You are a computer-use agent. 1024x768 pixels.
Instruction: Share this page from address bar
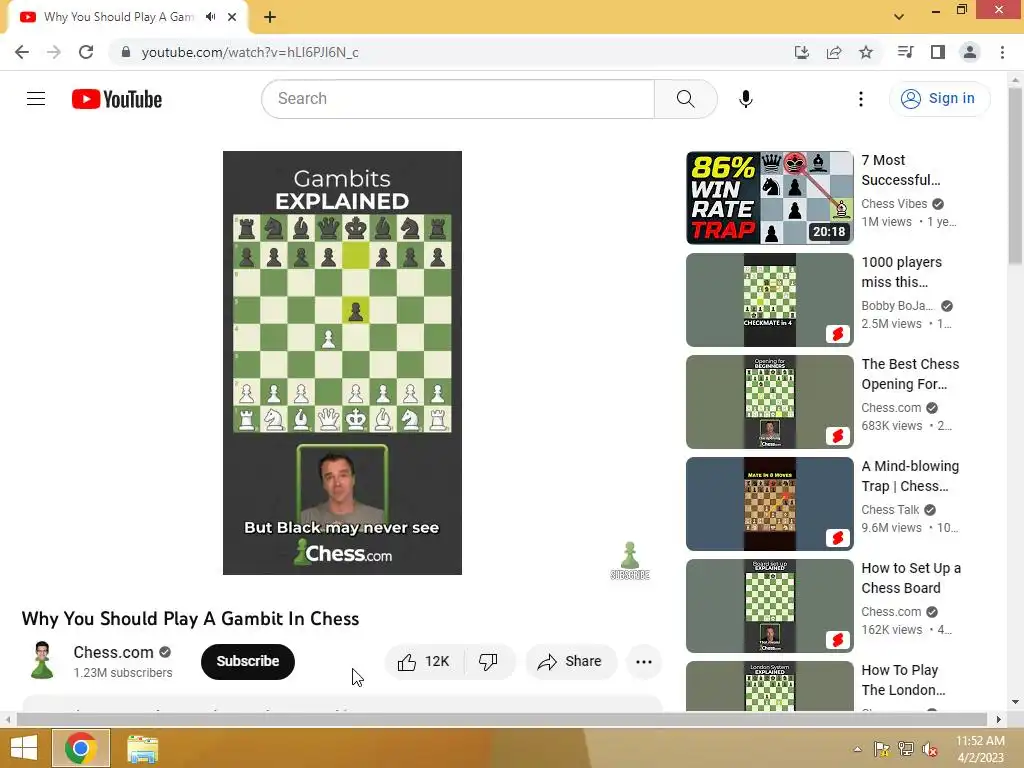834,52
